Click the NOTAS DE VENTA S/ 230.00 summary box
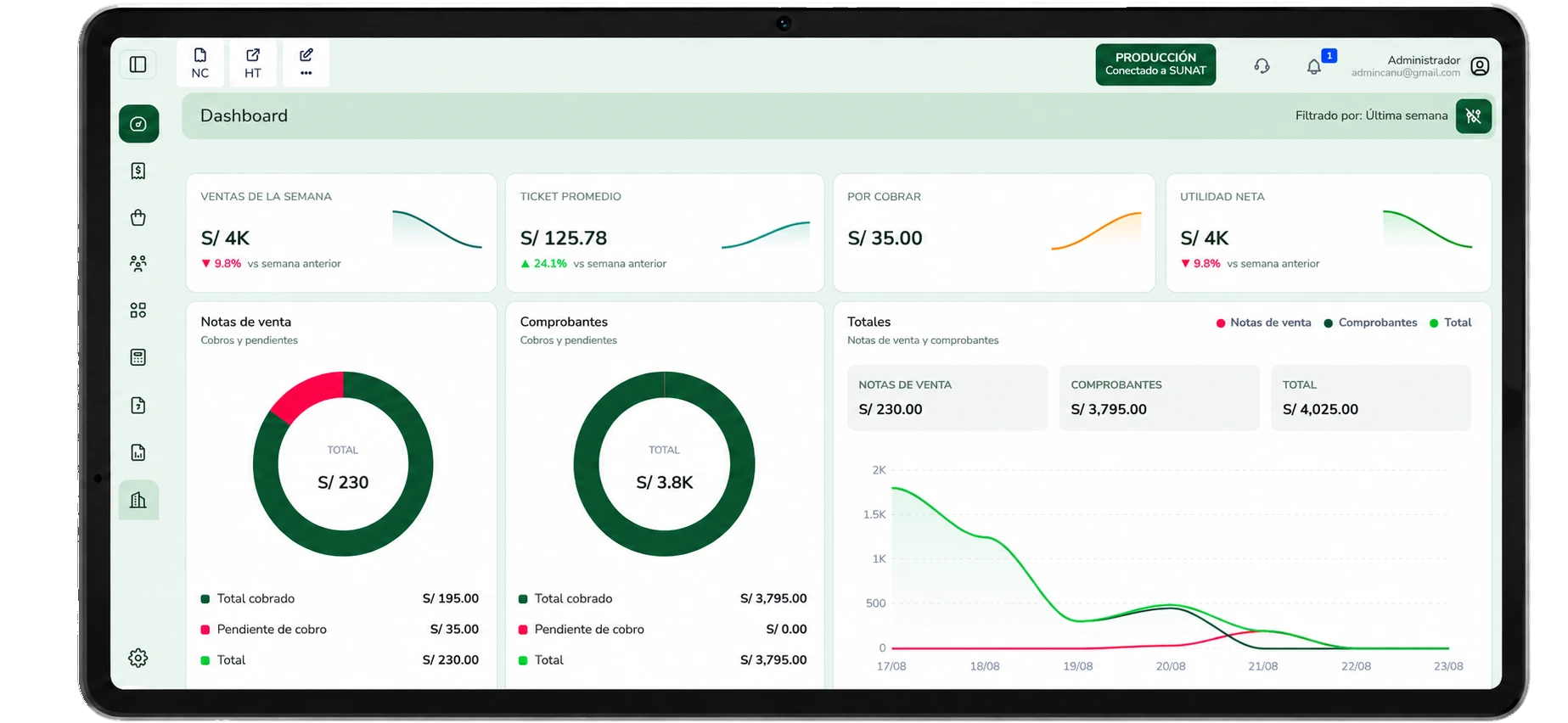This screenshot has height=723, width=1568. click(947, 397)
